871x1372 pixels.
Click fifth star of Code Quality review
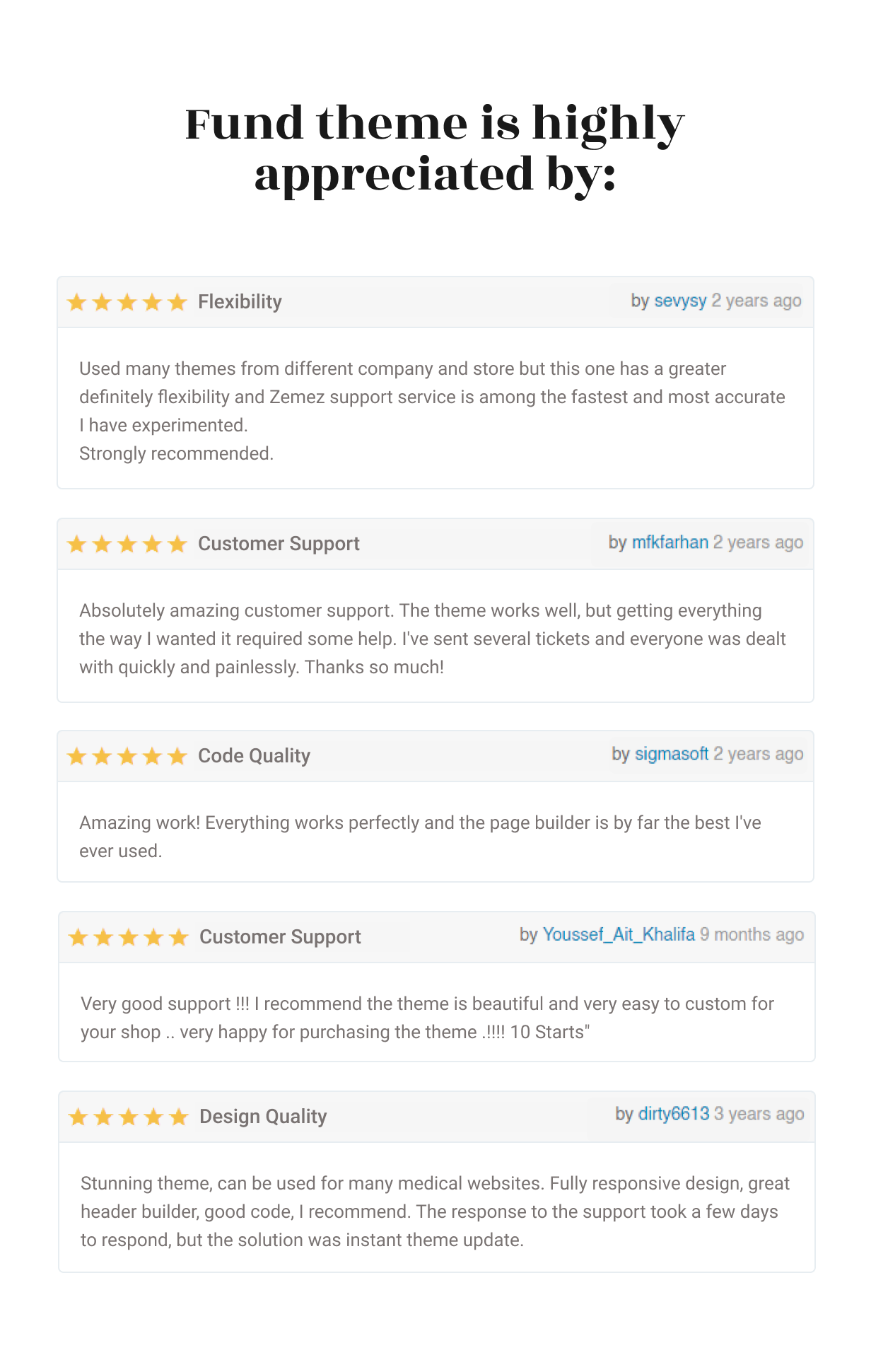[177, 757]
